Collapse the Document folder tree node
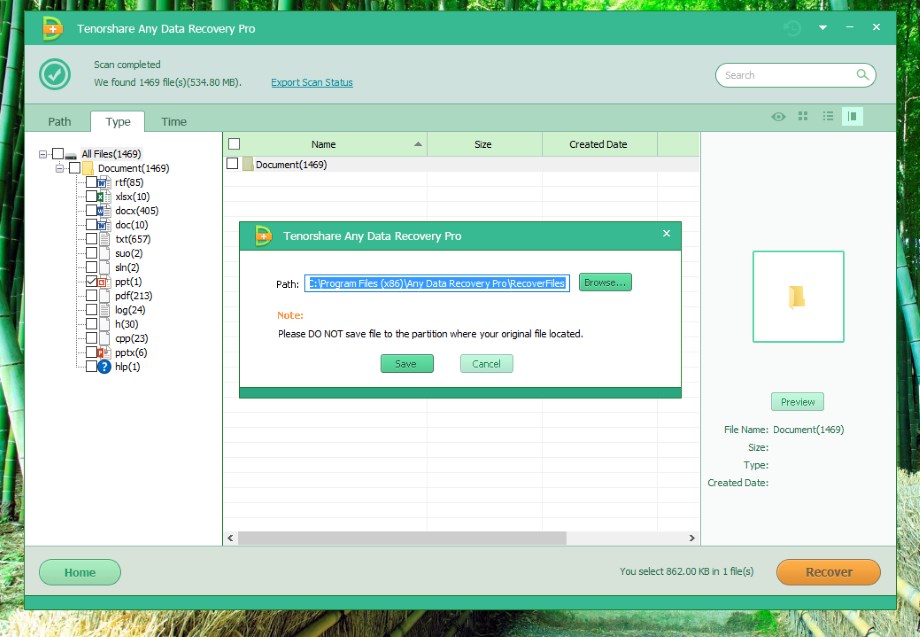 click(59, 168)
